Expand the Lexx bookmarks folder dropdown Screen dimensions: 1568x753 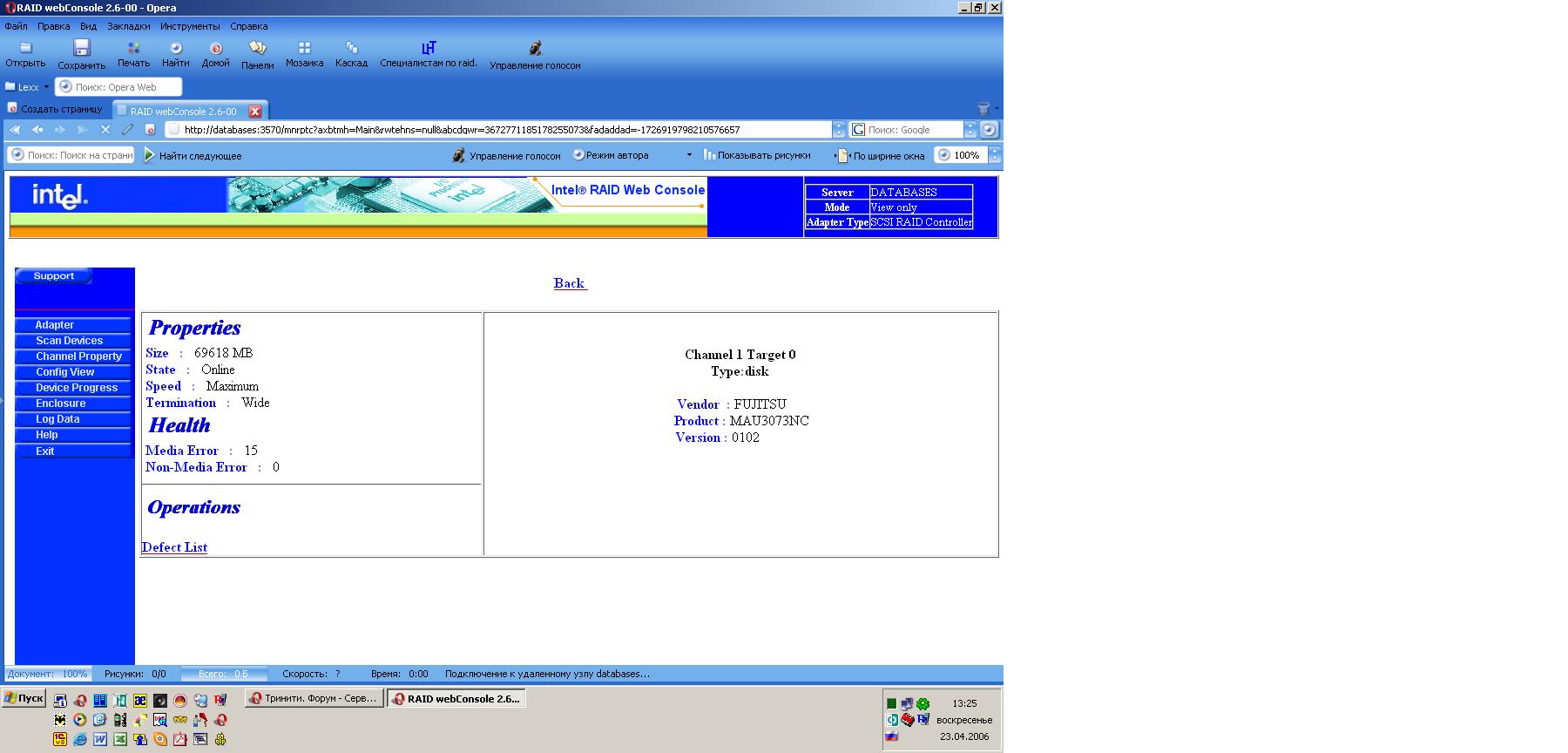(46, 87)
